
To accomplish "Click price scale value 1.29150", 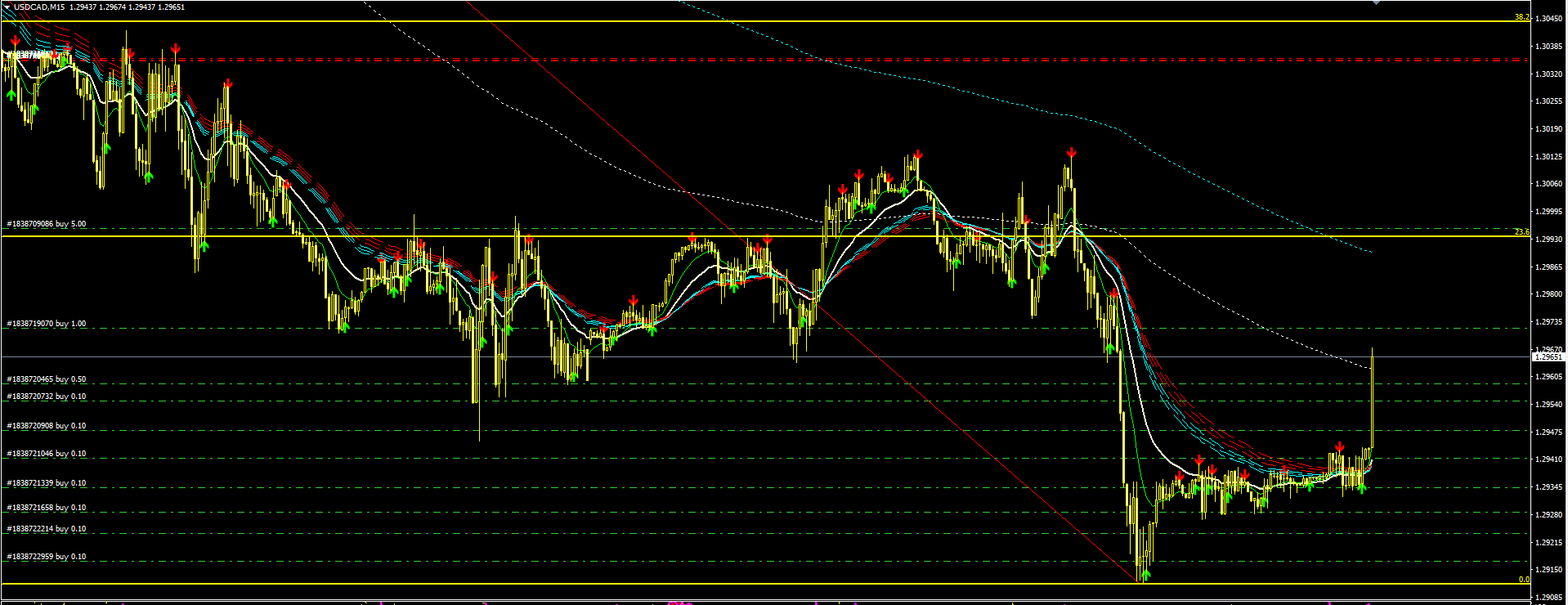I will pos(1550,570).
